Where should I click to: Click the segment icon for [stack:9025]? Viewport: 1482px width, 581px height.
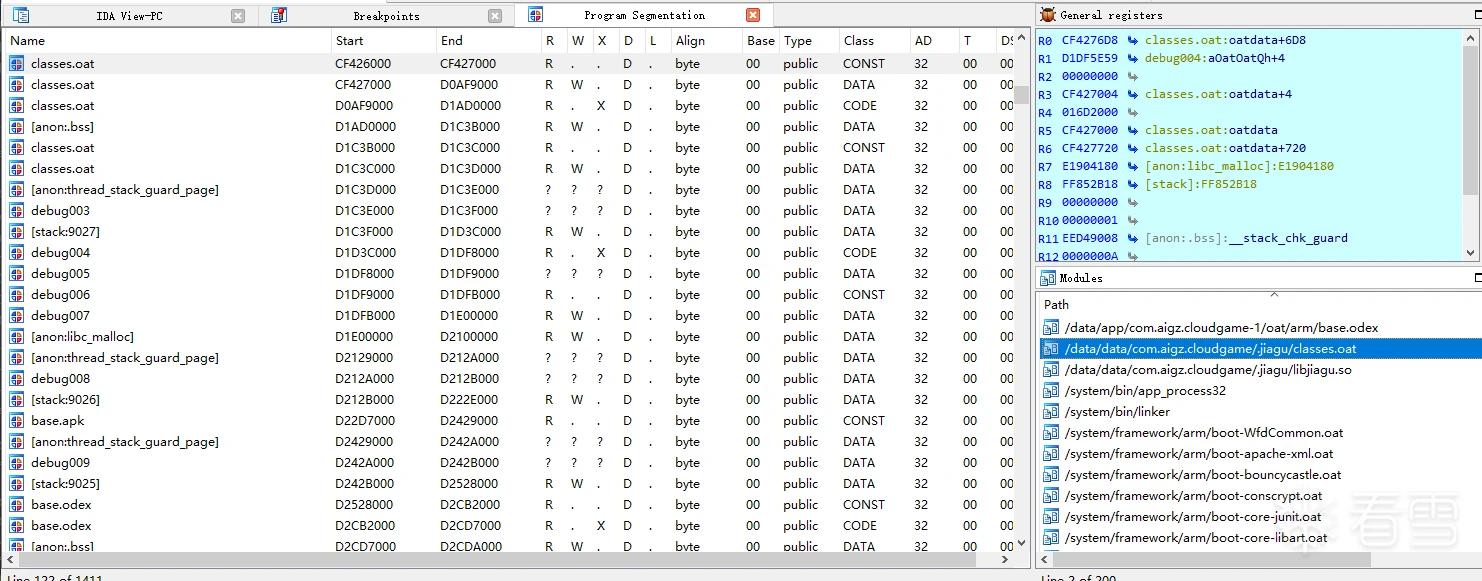coord(17,484)
